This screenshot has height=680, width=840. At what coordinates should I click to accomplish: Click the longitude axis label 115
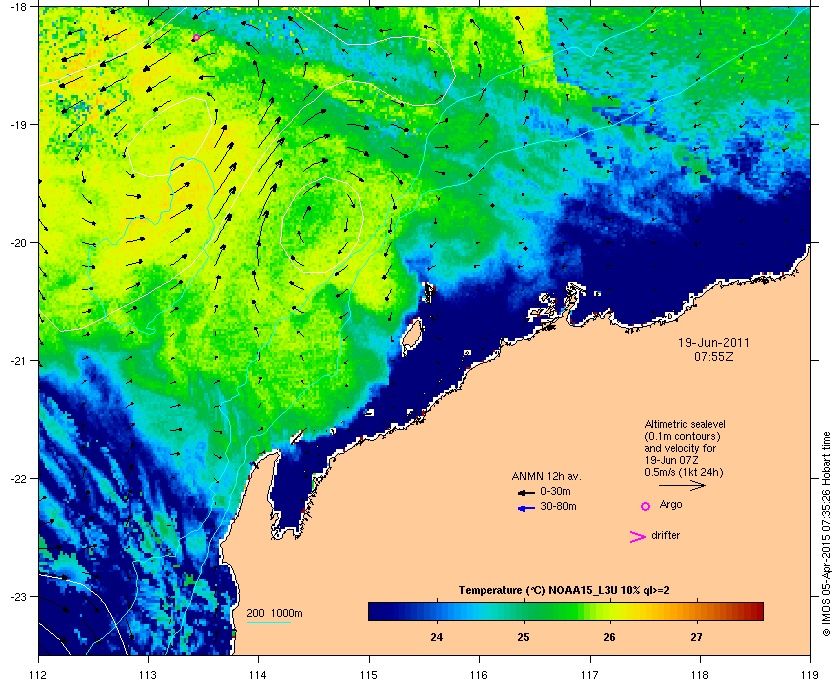(369, 674)
